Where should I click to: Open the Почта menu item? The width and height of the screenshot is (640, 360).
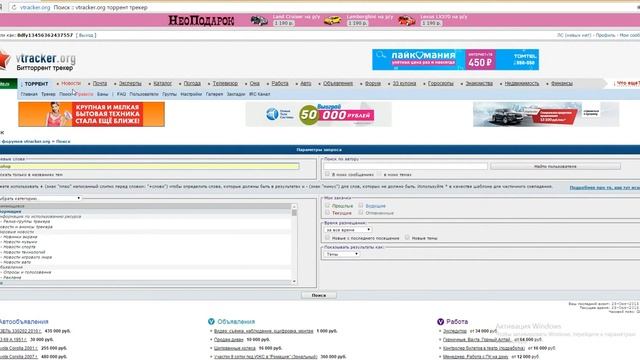[100, 83]
